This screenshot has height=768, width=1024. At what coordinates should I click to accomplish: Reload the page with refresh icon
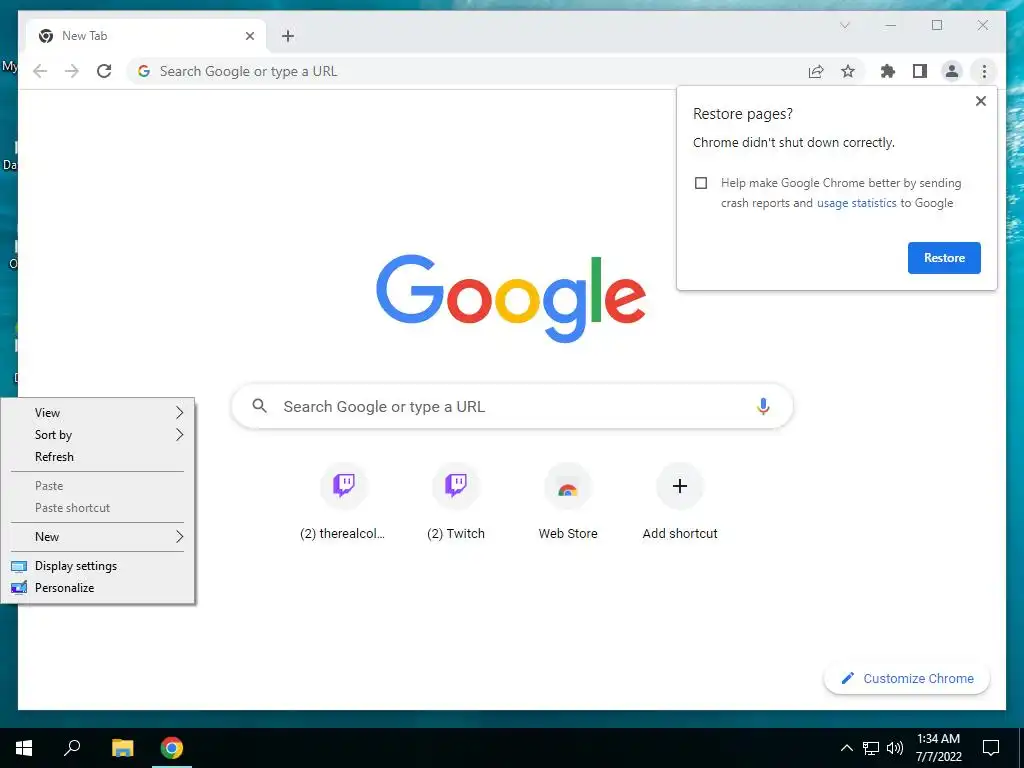(x=104, y=71)
